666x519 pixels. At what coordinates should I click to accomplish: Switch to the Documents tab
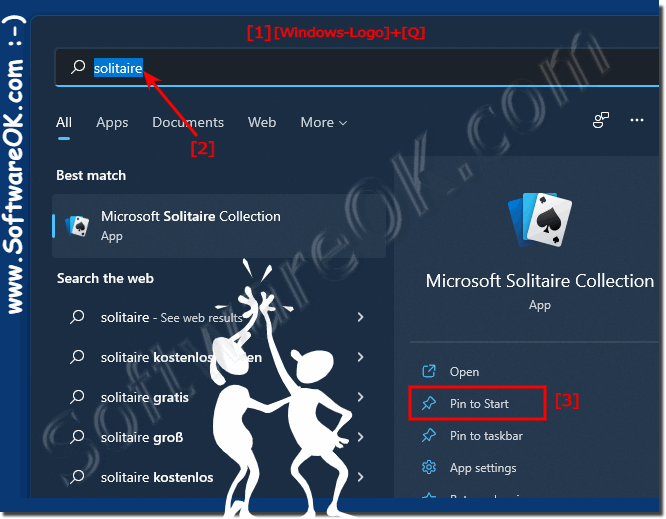pyautogui.click(x=188, y=122)
